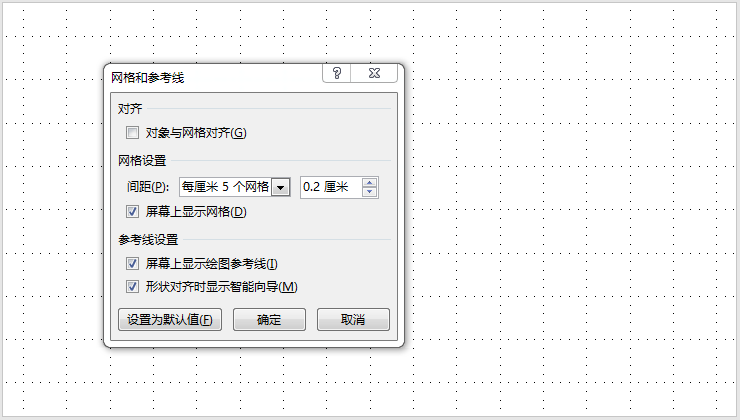Open help for the 网格和参考线 dialog
This screenshot has height=420, width=740.
coord(336,73)
